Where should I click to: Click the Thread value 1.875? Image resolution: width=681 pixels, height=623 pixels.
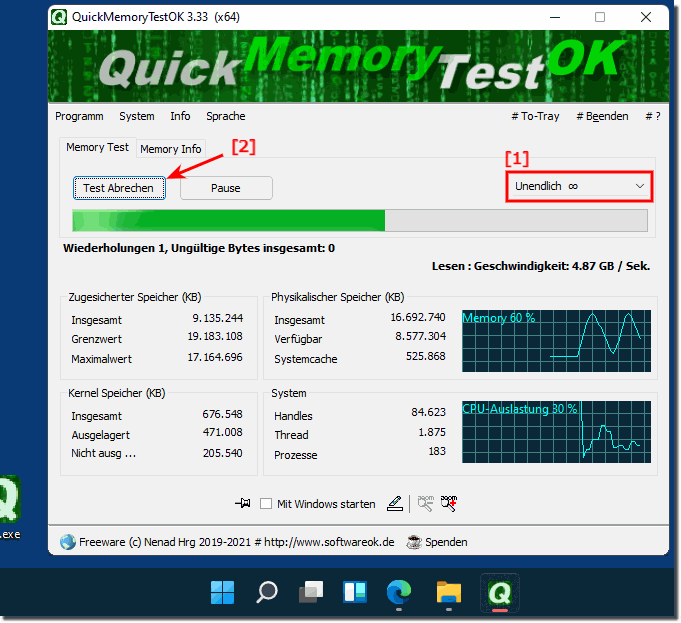(x=432, y=432)
